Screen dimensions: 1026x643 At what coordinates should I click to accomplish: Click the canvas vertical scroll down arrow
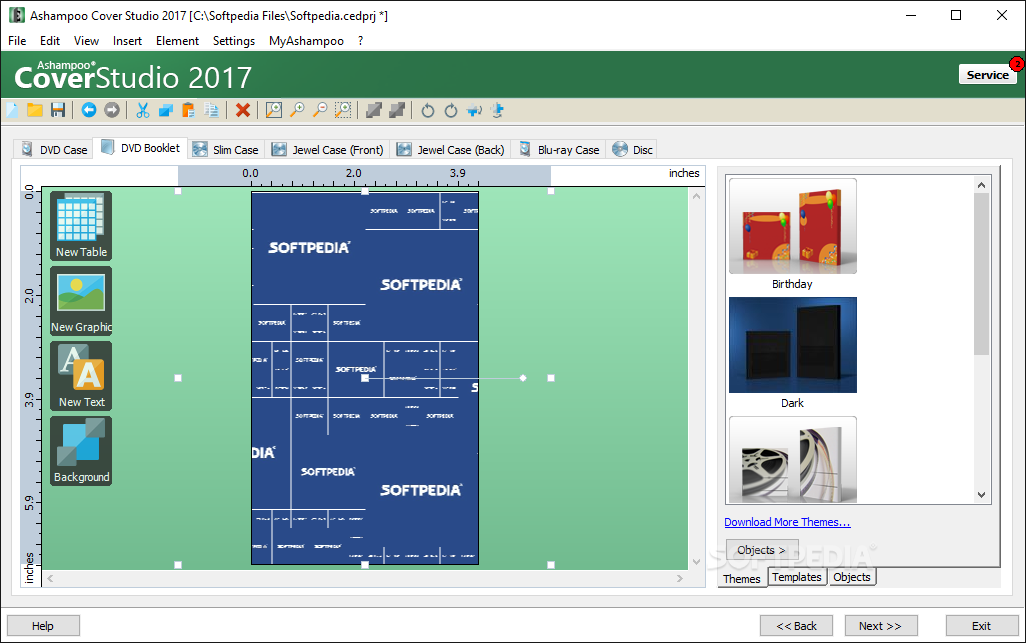point(696,562)
